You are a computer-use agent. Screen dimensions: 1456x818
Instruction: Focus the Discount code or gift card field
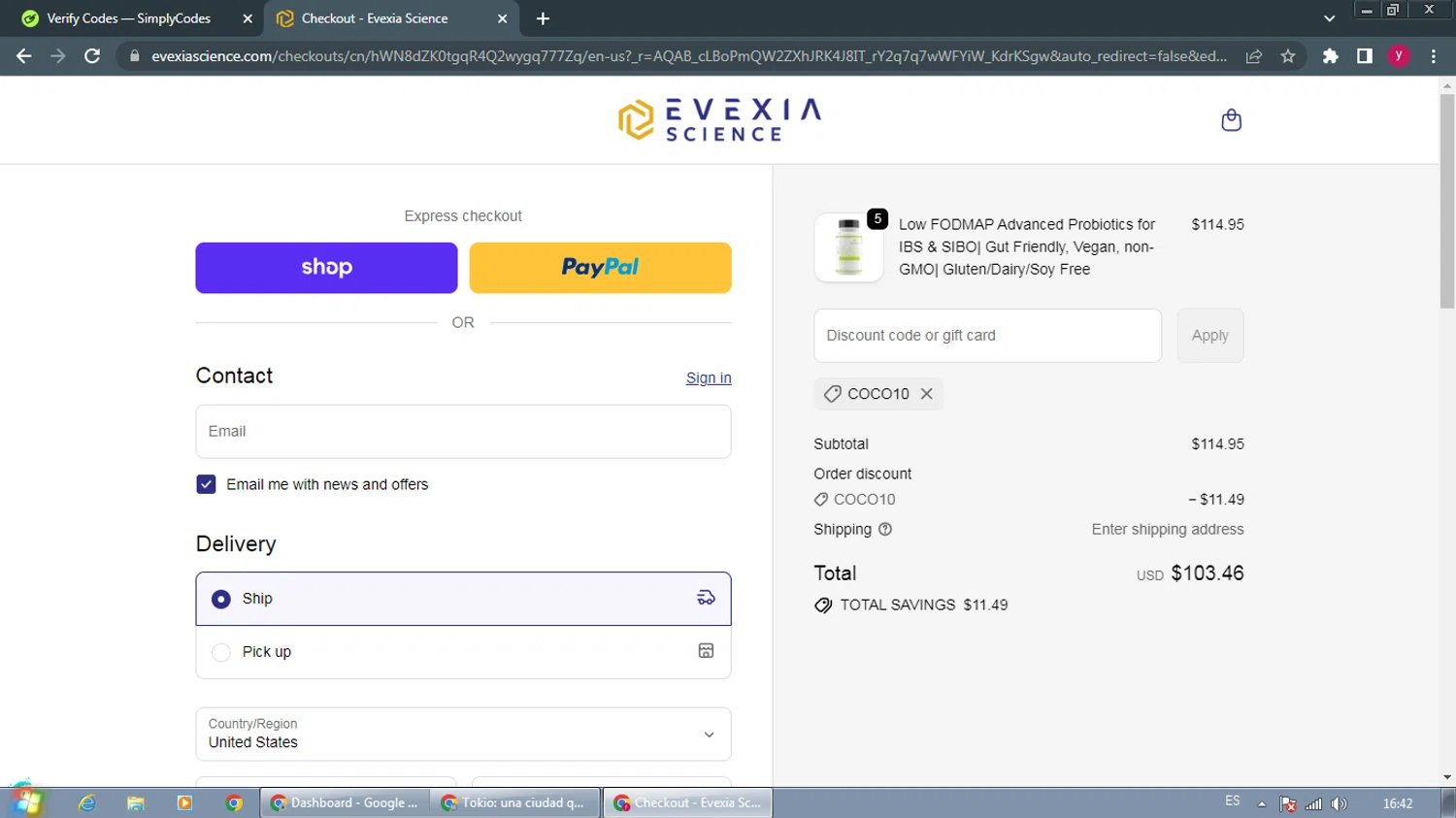coord(987,336)
